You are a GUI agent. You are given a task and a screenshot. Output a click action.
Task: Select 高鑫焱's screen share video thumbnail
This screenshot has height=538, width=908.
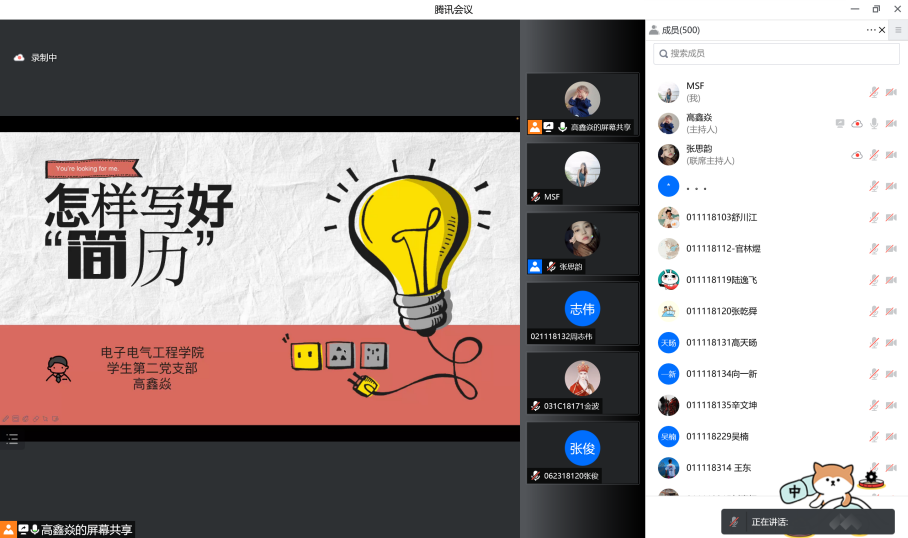582,100
